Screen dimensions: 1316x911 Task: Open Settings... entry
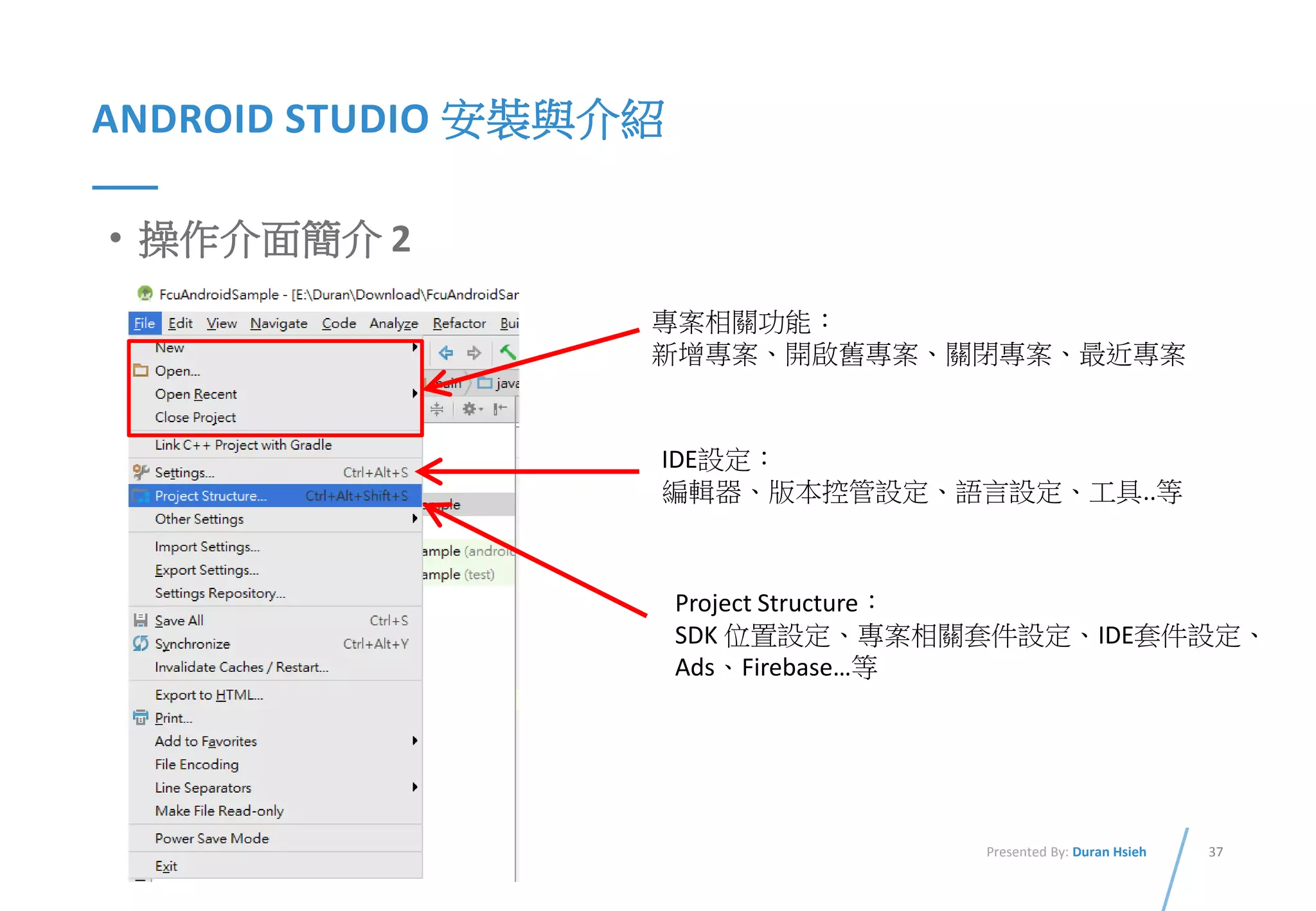(275, 472)
